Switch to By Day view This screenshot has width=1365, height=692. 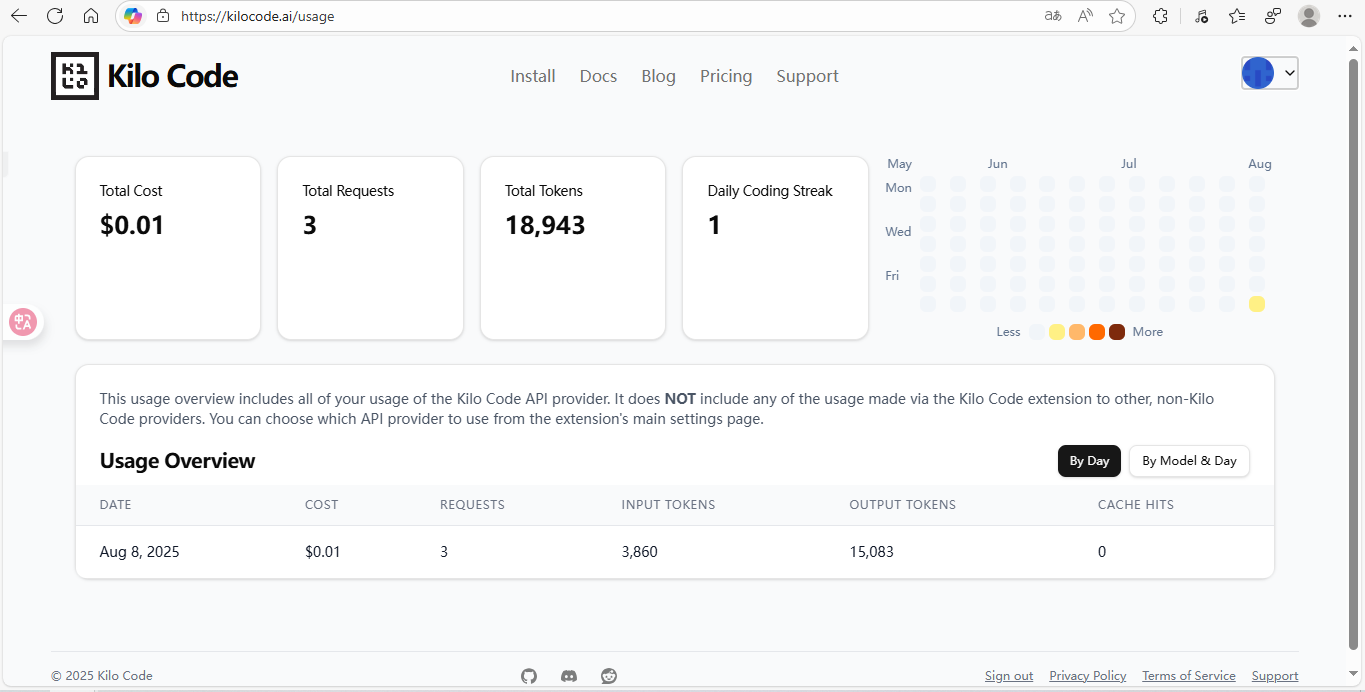click(1089, 461)
